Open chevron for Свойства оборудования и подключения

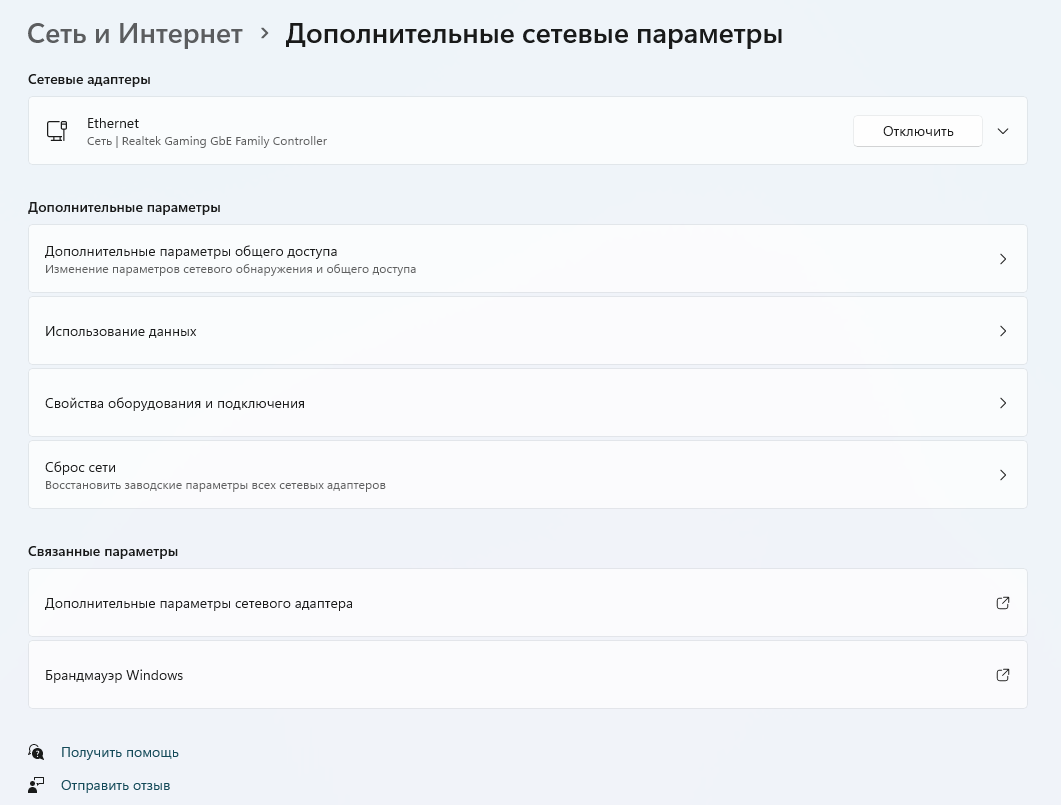click(x=1002, y=403)
